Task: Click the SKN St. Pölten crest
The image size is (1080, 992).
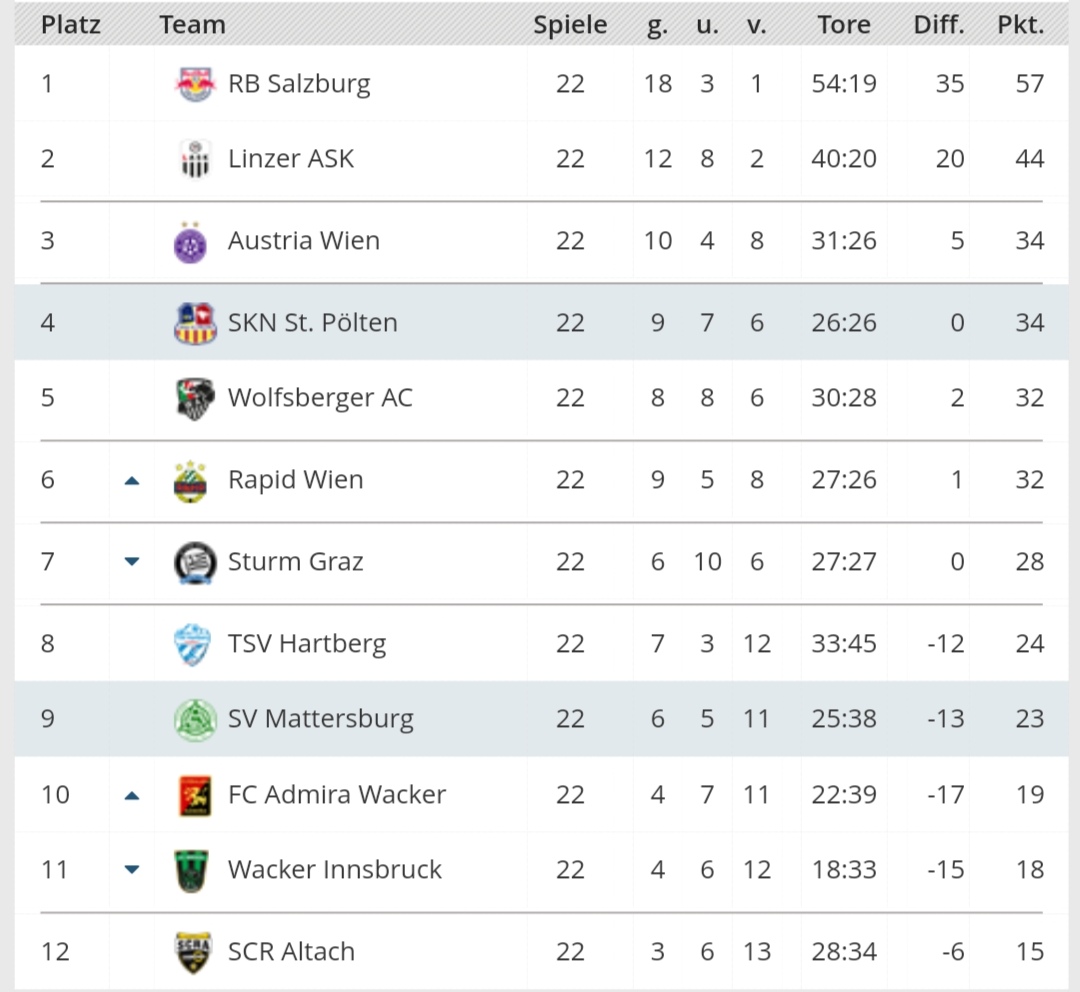Action: [x=196, y=323]
